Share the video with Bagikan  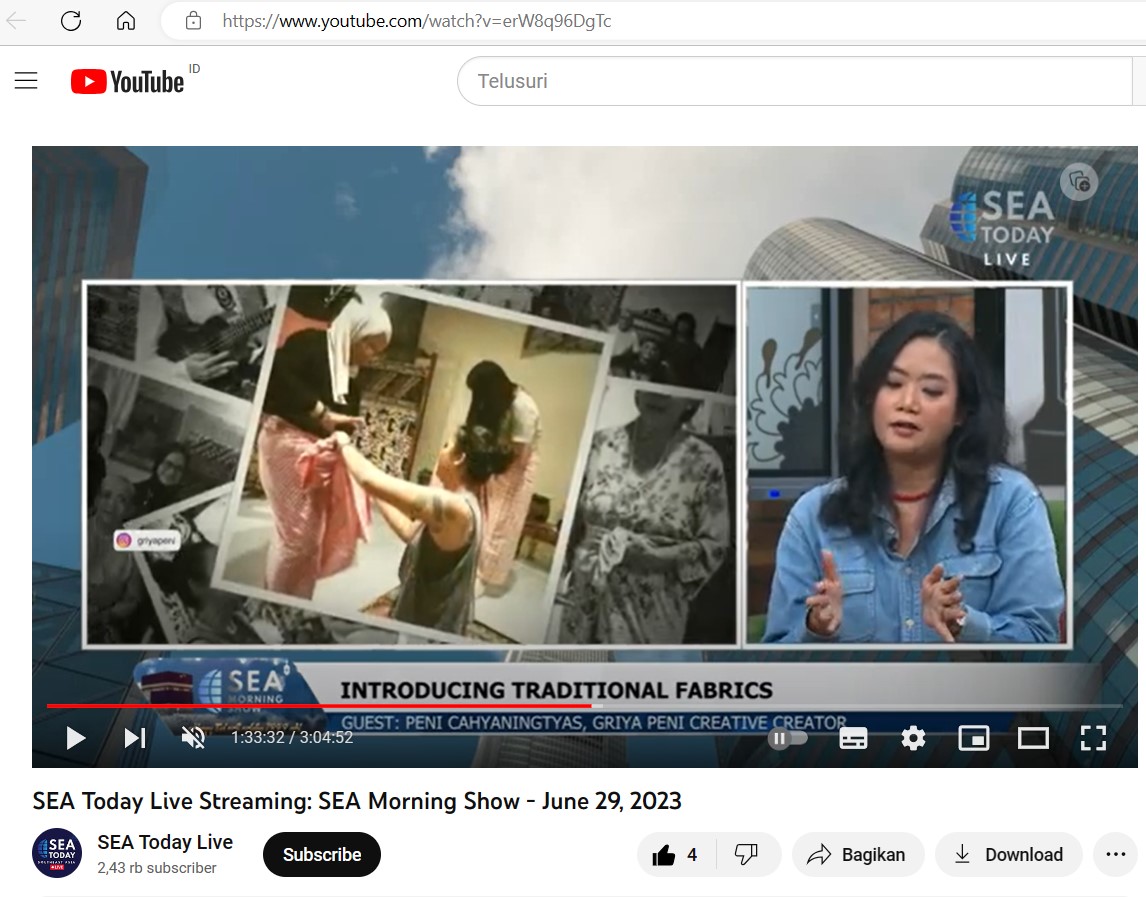856,855
